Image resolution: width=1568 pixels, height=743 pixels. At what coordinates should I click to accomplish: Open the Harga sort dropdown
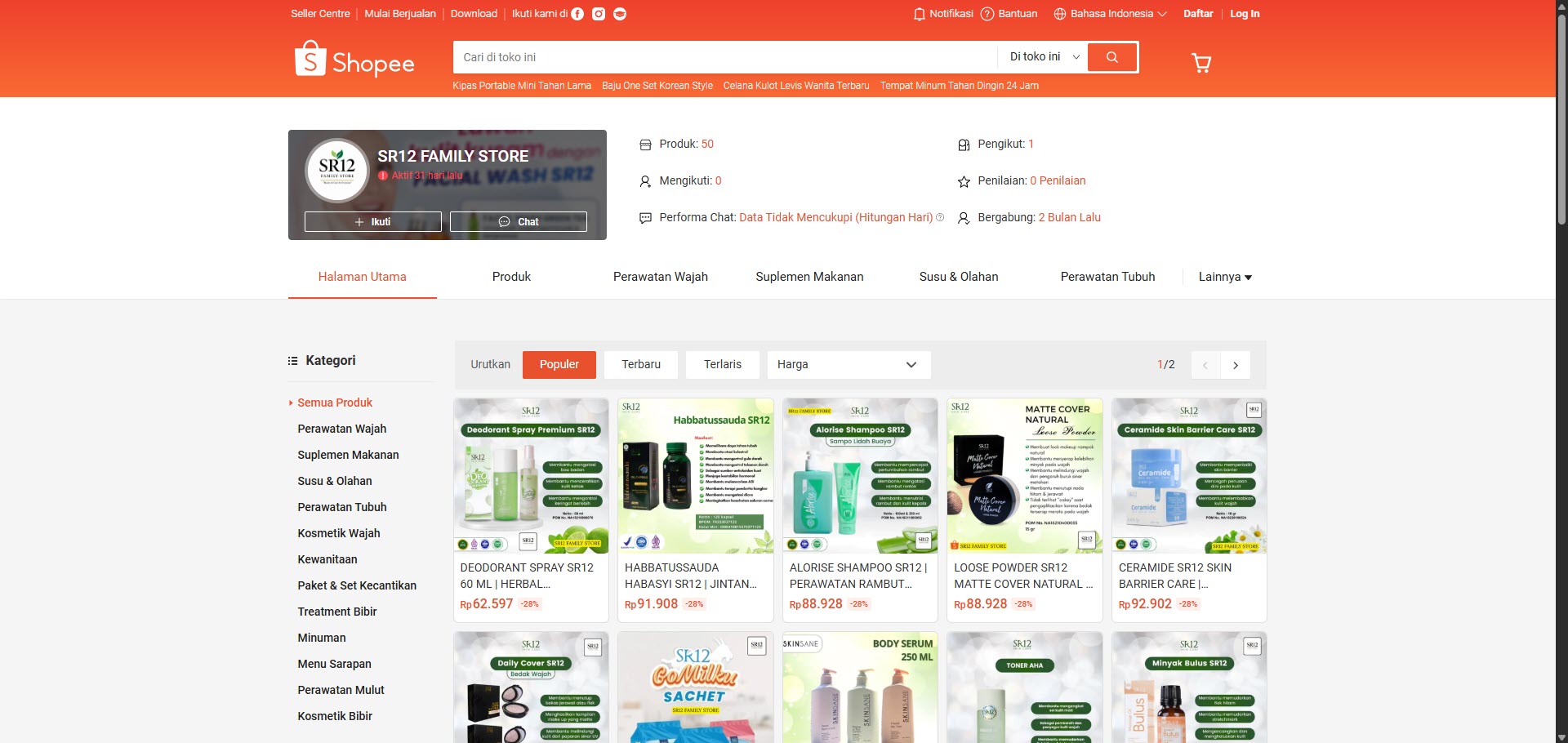tap(849, 365)
